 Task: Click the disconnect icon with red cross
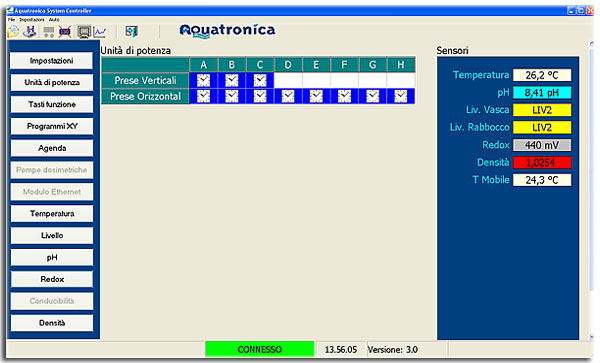[65, 32]
